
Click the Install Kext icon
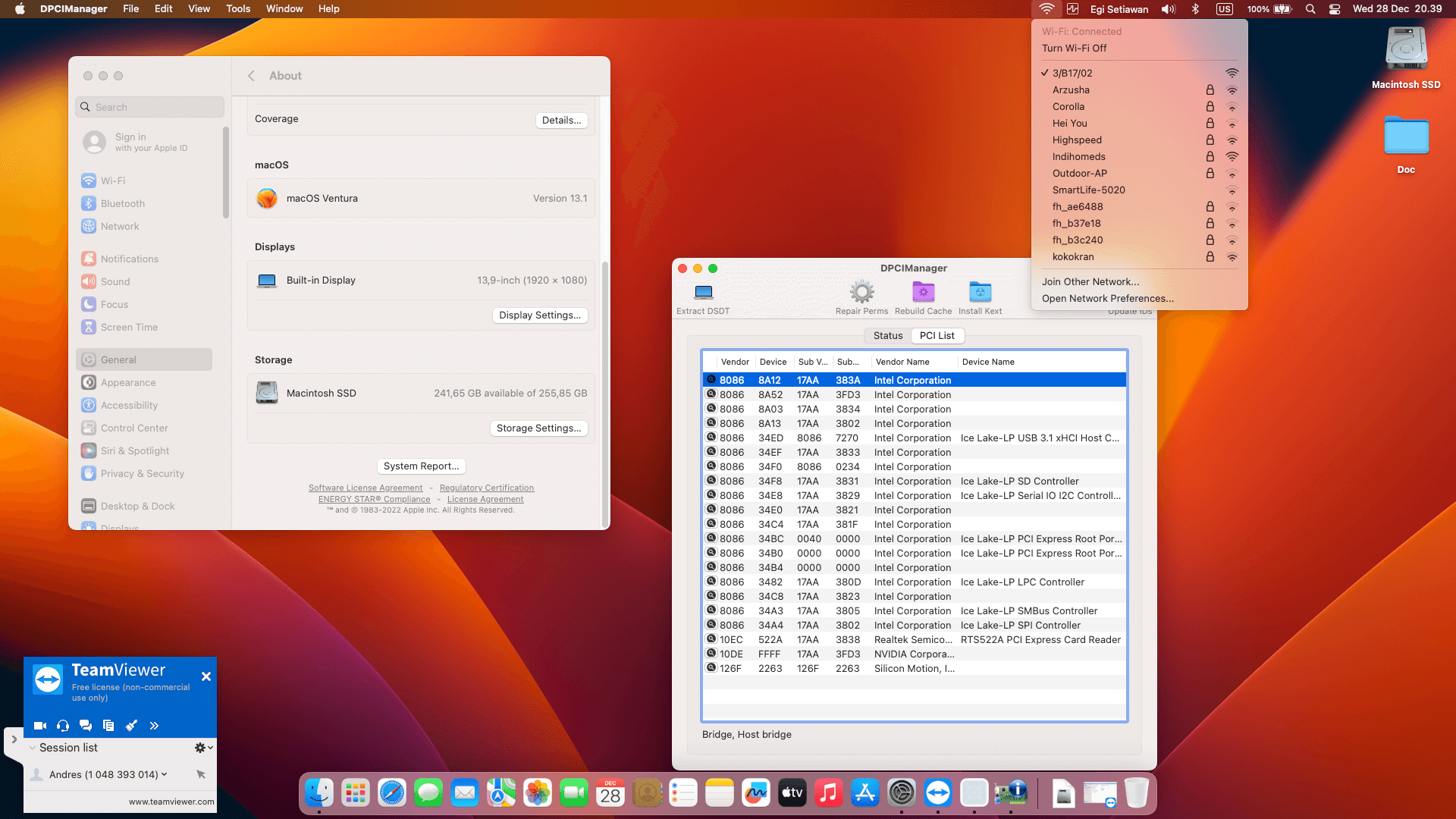(980, 293)
